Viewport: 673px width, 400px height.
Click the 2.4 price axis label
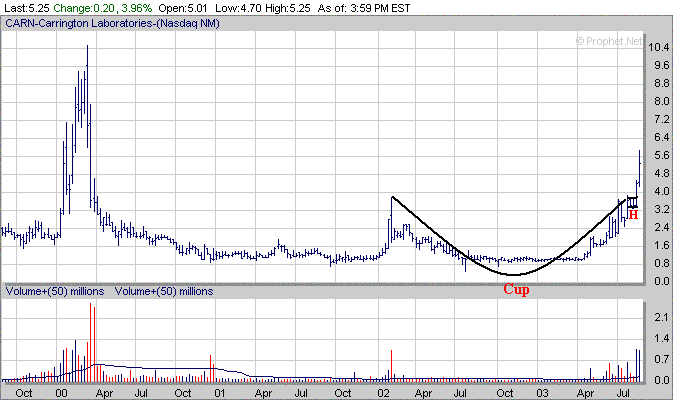661,227
